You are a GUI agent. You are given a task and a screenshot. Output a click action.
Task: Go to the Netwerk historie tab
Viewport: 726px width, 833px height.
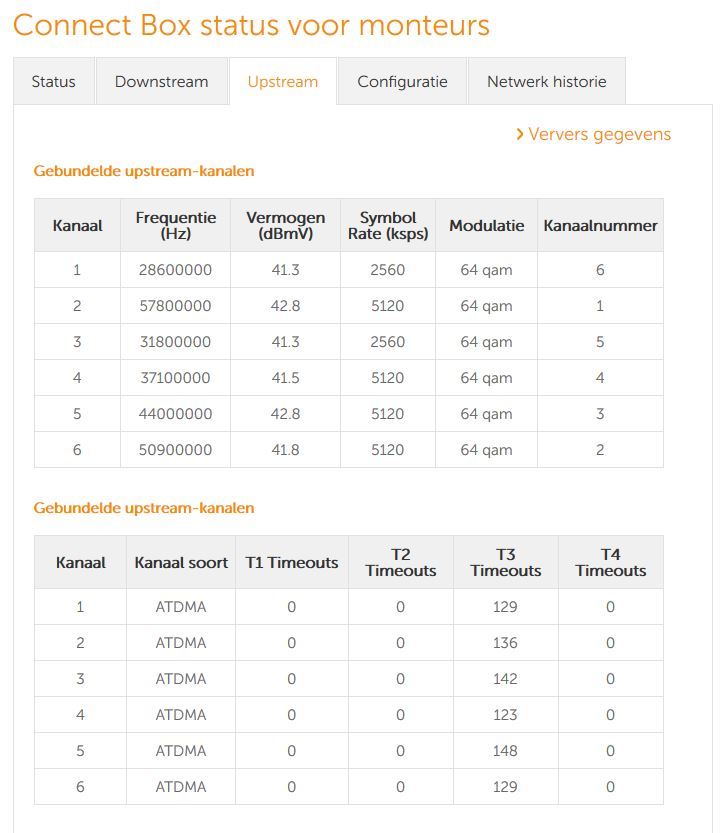pos(546,81)
